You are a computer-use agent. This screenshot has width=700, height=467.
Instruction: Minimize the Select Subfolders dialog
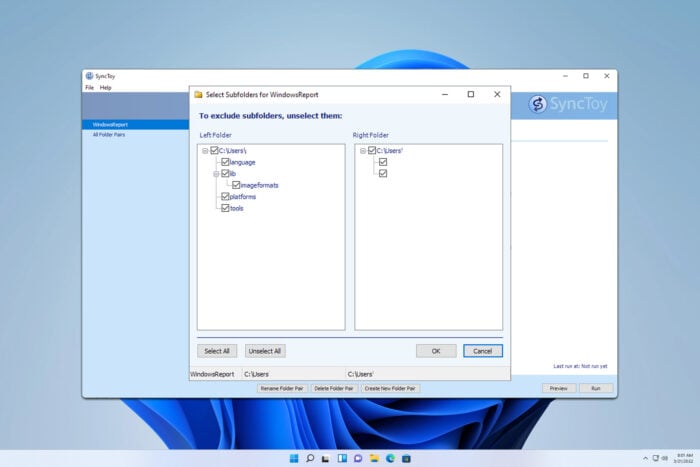pos(445,94)
